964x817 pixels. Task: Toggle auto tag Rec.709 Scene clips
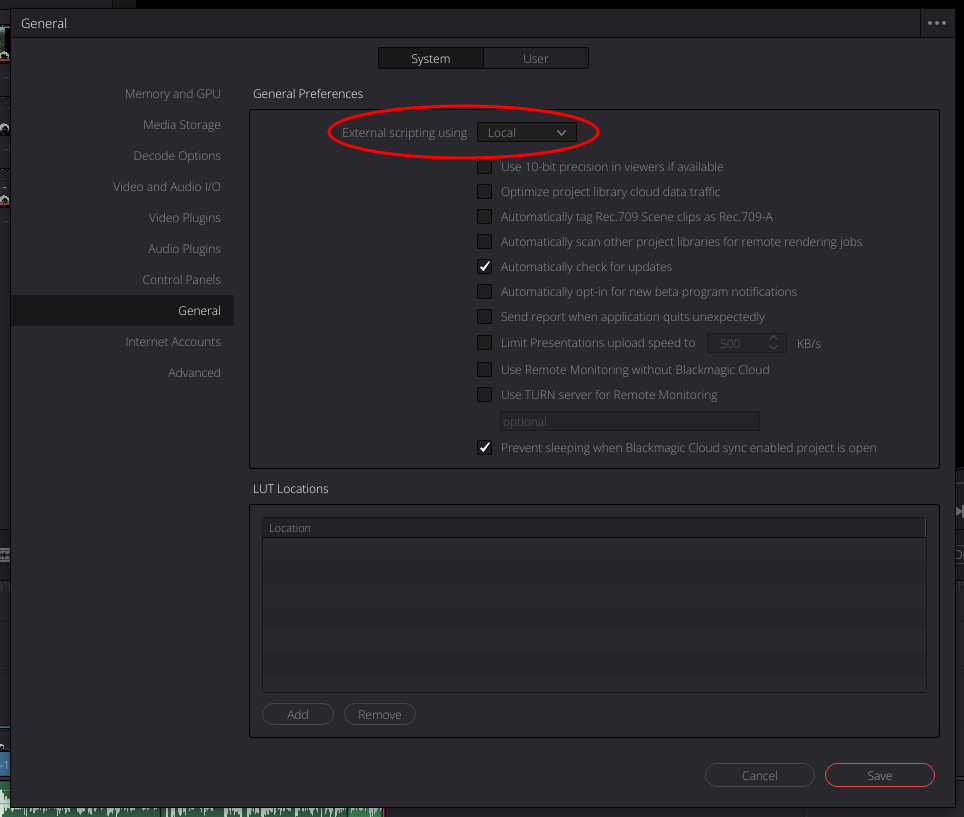coord(484,216)
